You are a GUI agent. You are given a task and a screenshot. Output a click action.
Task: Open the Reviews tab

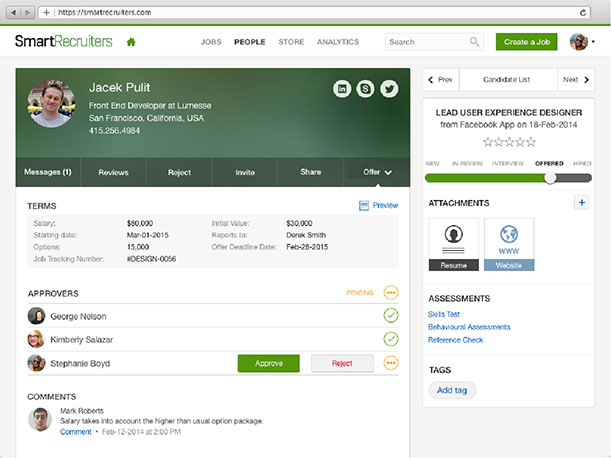(113, 172)
